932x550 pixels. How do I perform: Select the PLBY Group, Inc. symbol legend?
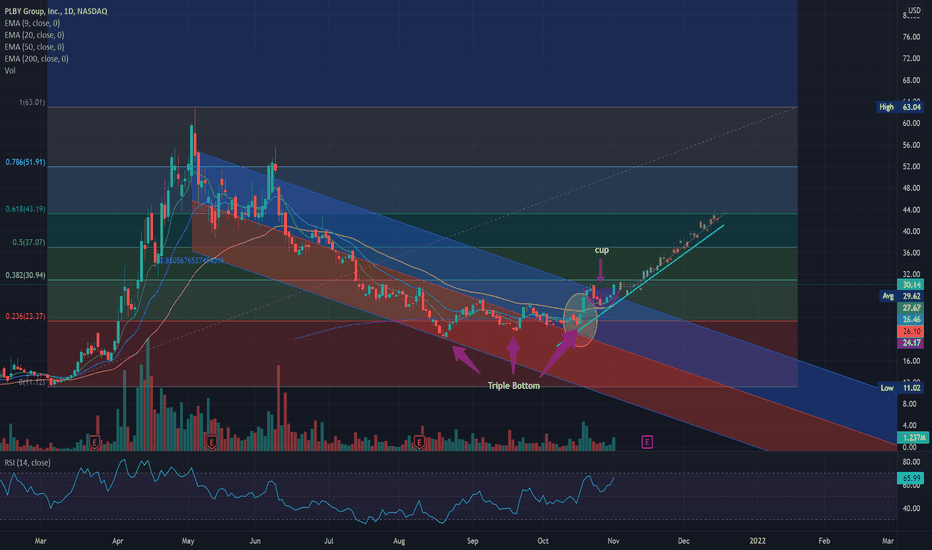coord(56,11)
